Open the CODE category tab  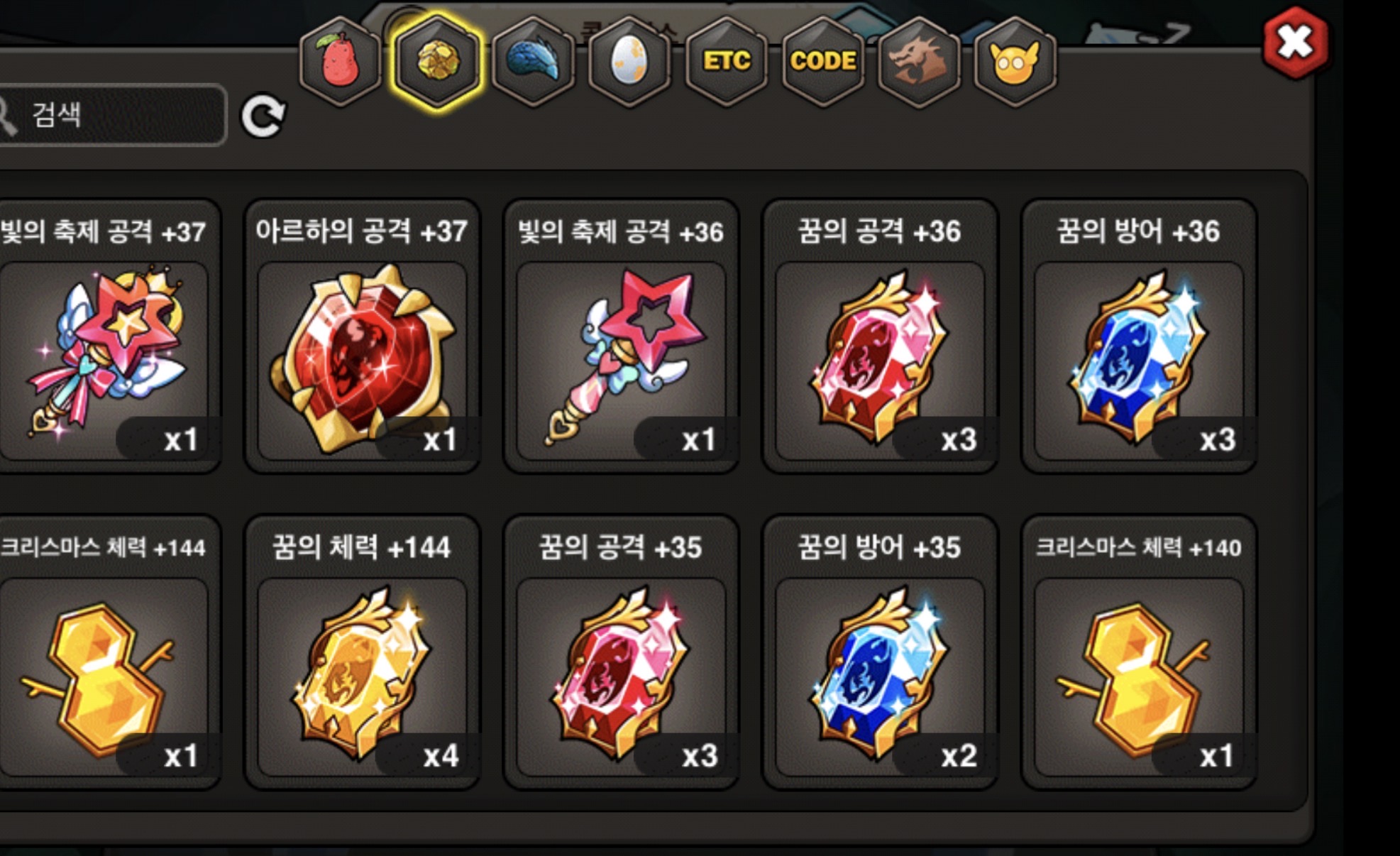[x=823, y=62]
